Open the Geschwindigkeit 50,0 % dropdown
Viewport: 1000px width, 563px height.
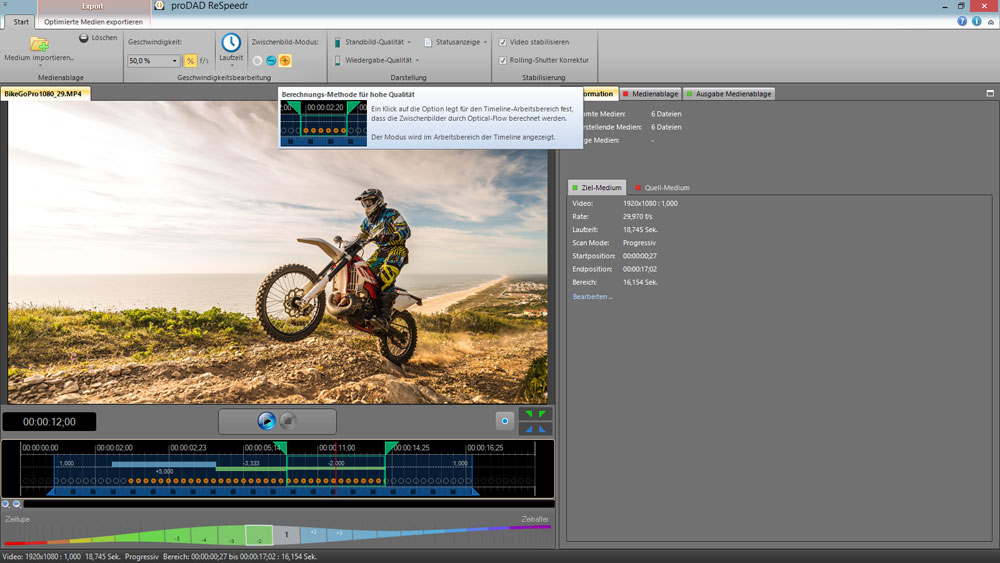(x=174, y=61)
